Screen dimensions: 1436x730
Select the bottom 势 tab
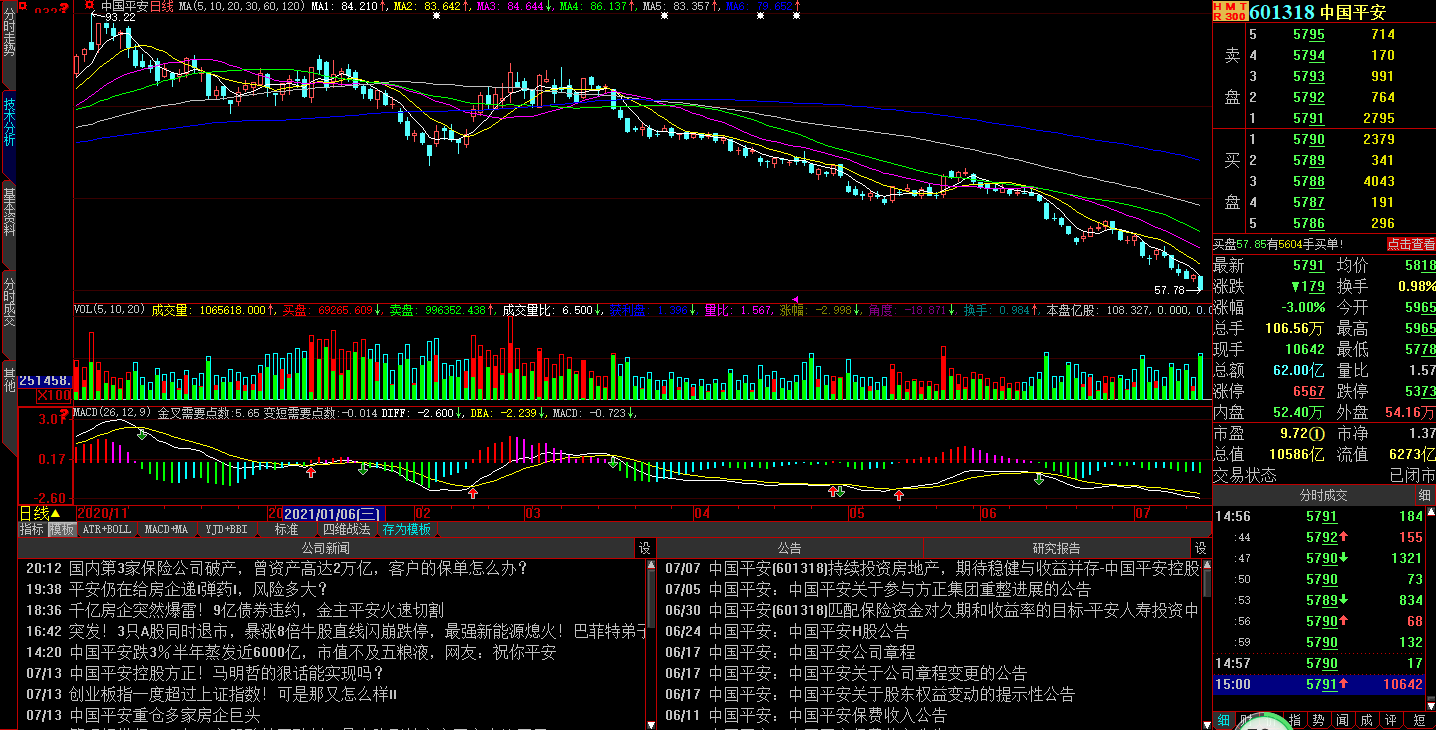click(1318, 720)
